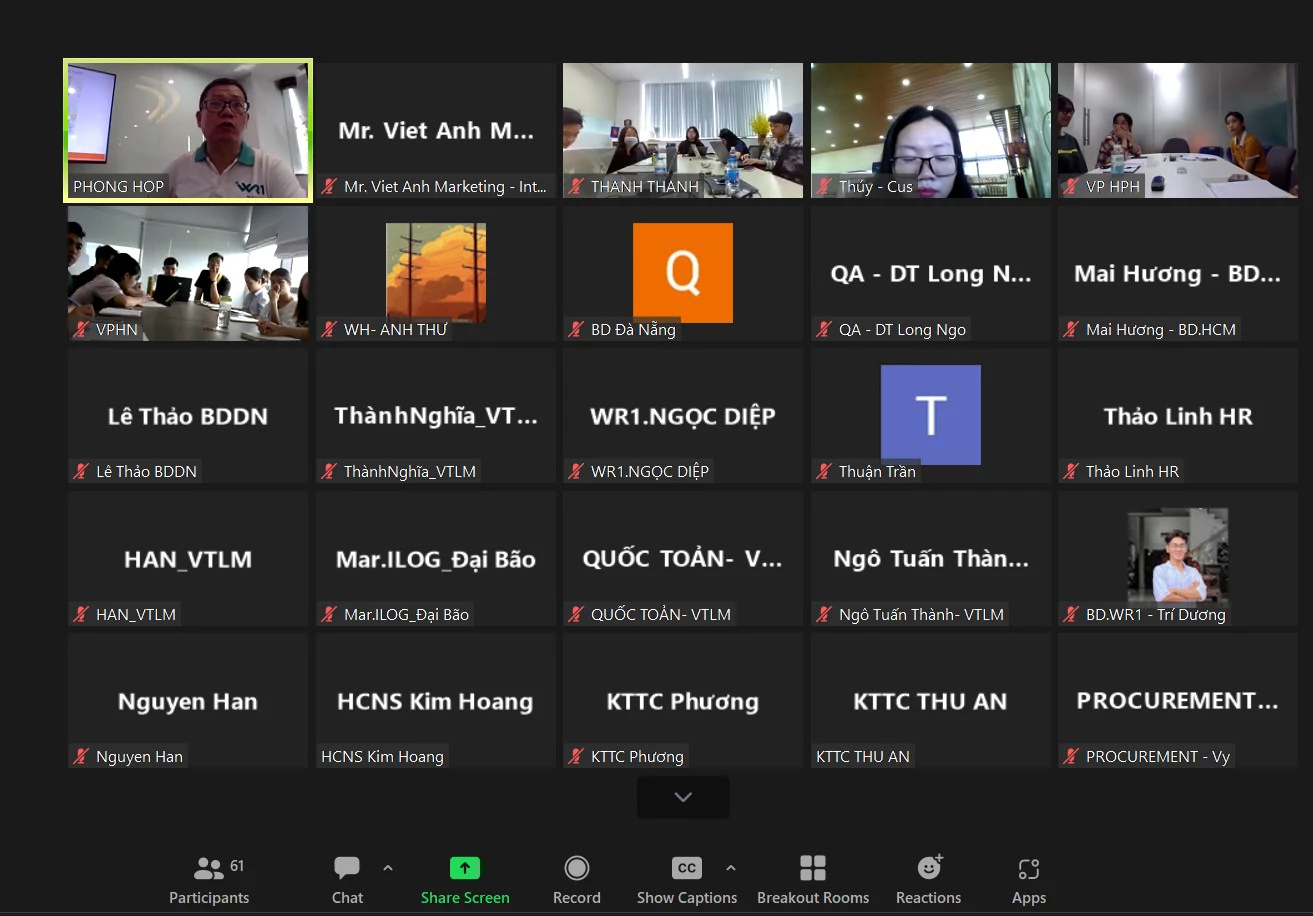Select the PHONG HOP active speaker video

pos(188,130)
